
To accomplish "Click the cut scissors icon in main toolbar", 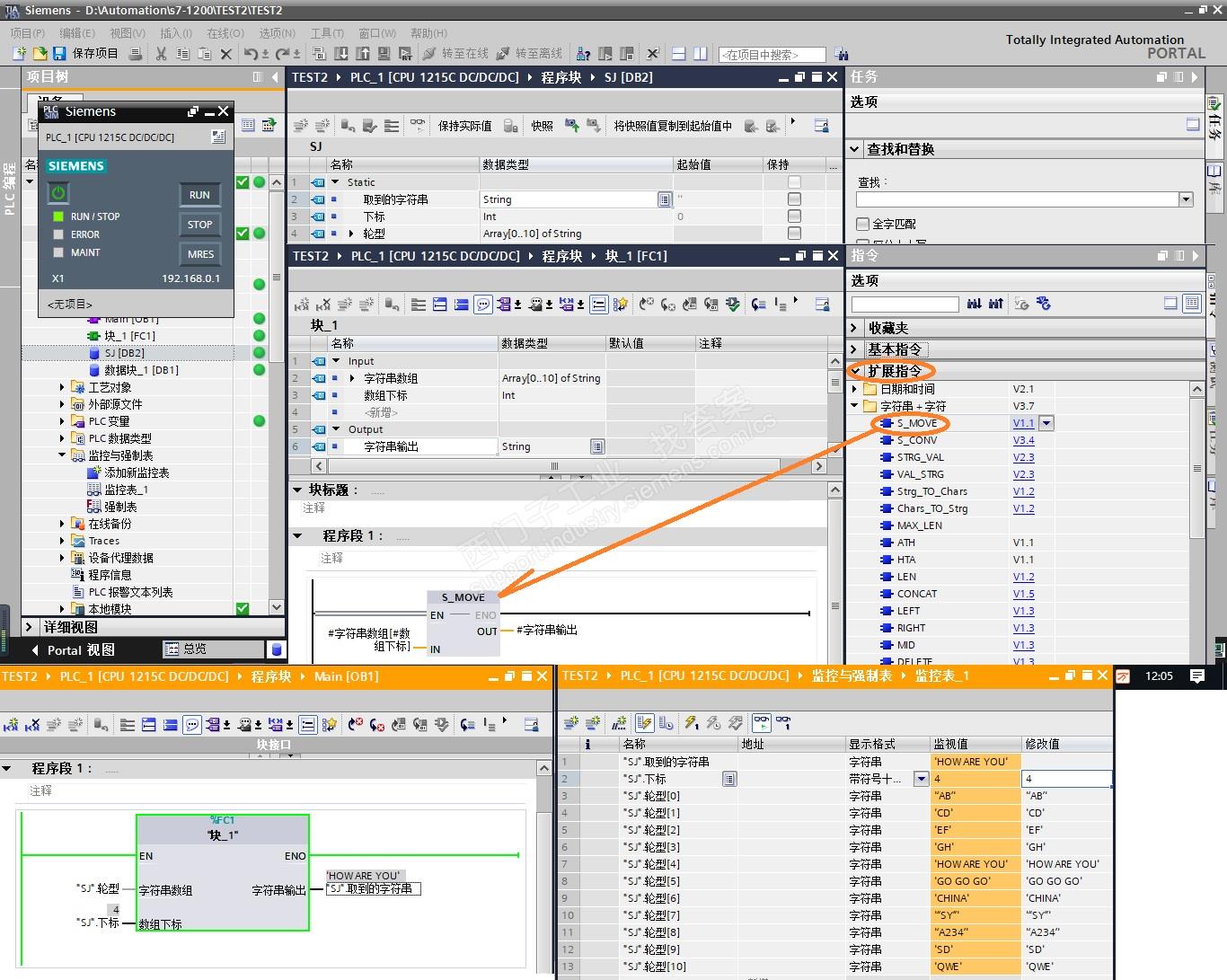I will click(x=162, y=54).
